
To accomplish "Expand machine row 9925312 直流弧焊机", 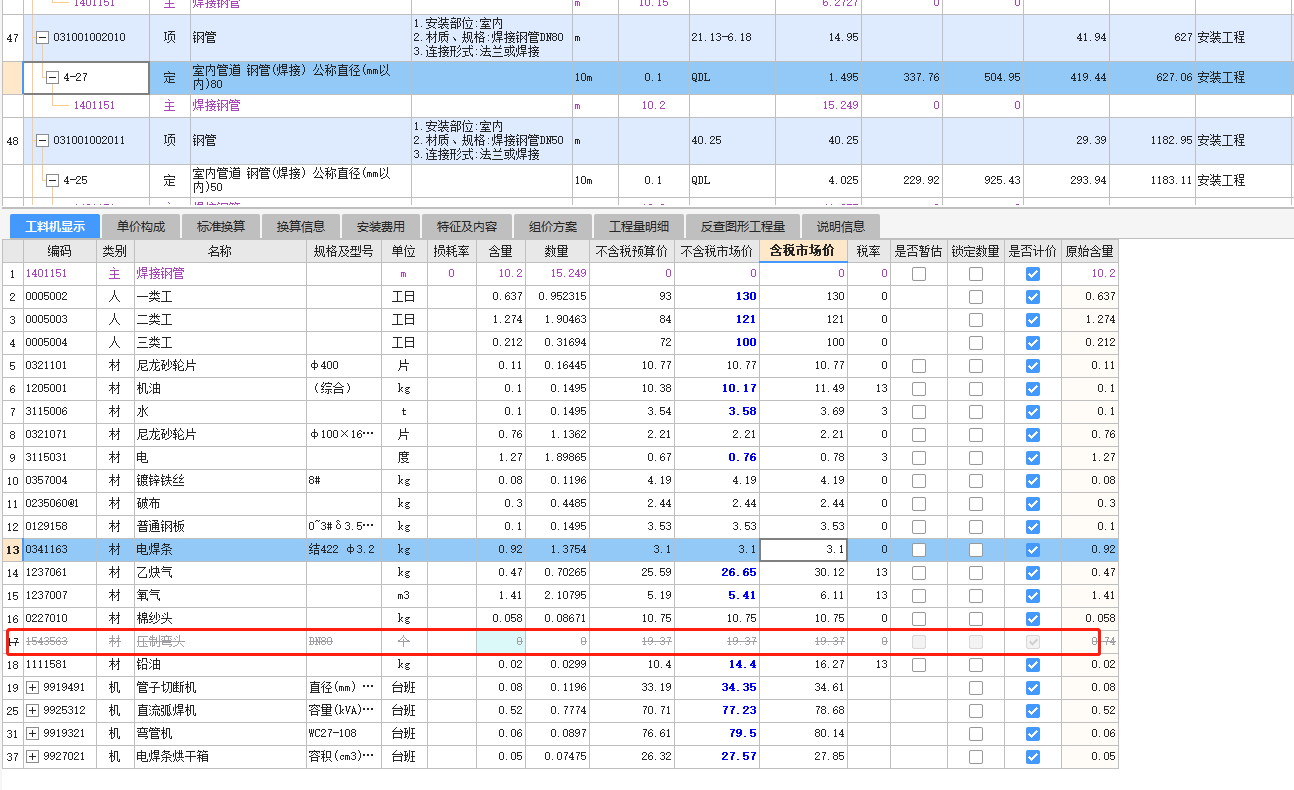I will [32, 710].
